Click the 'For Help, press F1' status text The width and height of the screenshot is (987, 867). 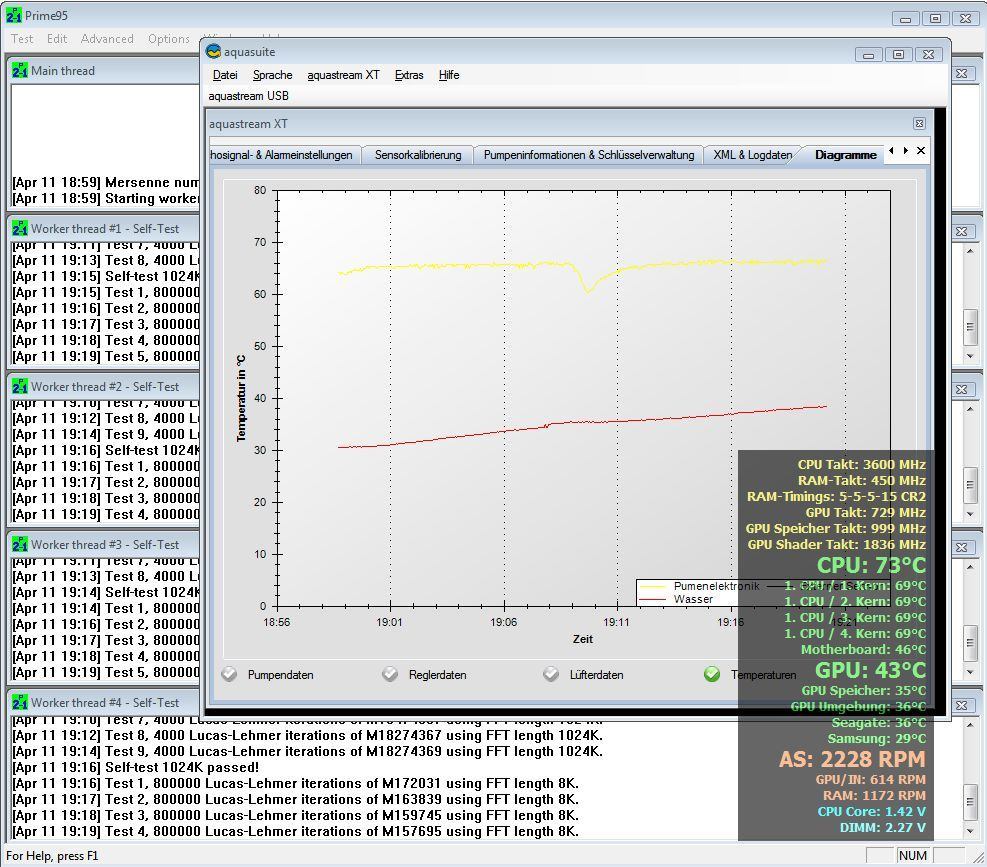pos(52,856)
